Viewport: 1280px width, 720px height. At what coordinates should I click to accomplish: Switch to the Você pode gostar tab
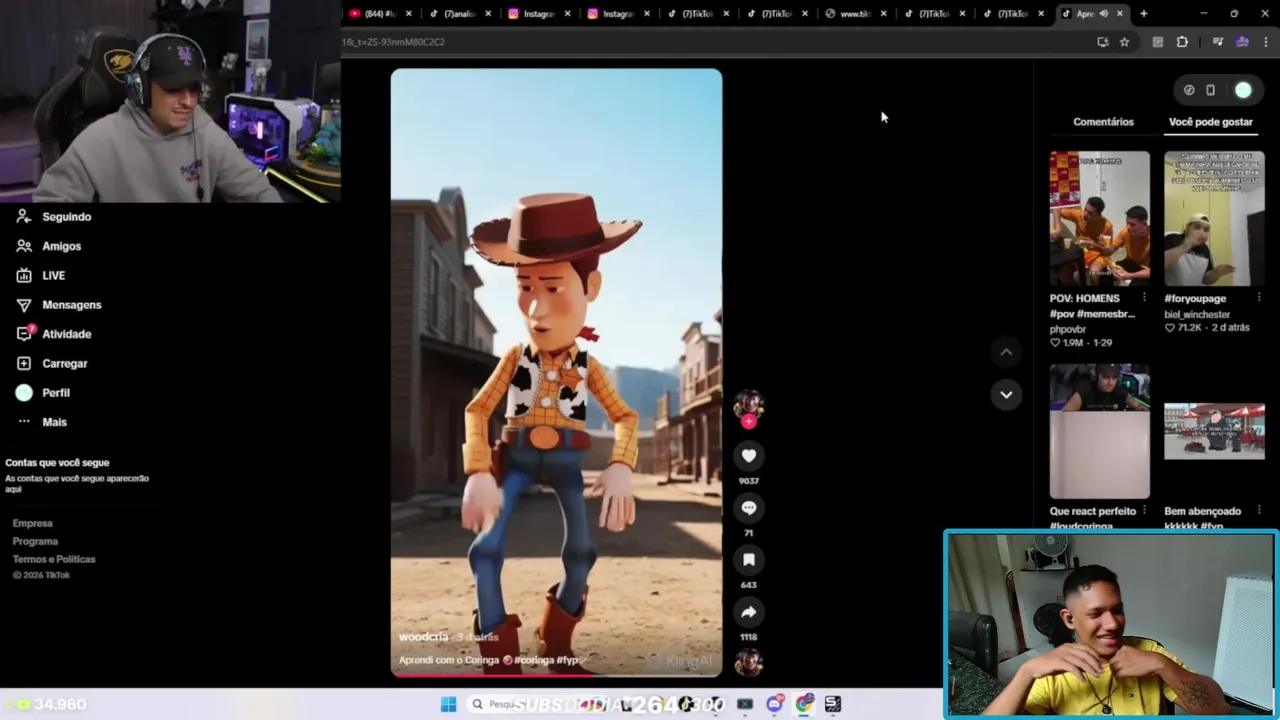tap(1210, 122)
